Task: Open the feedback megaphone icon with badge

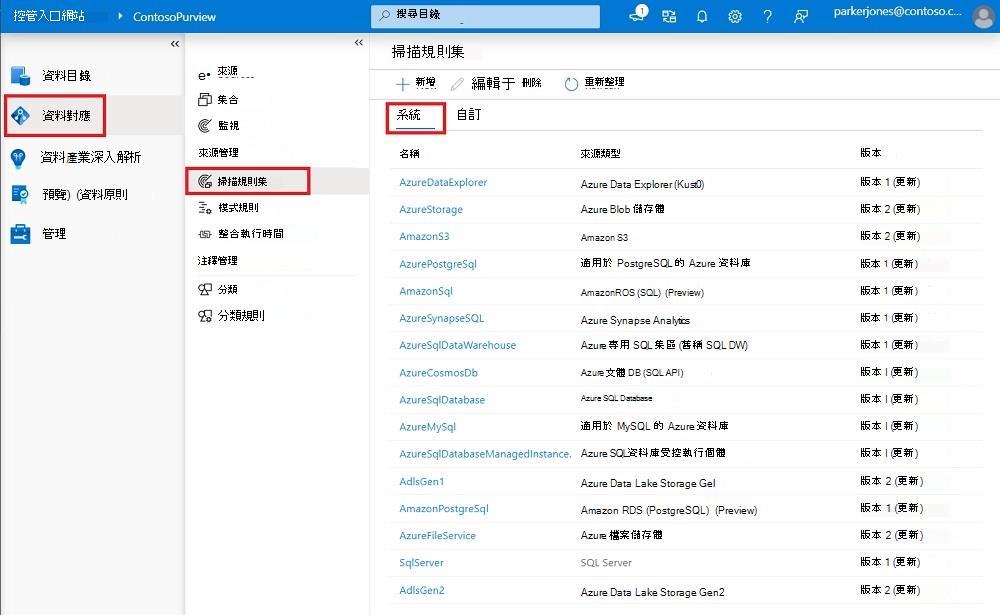Action: point(638,14)
